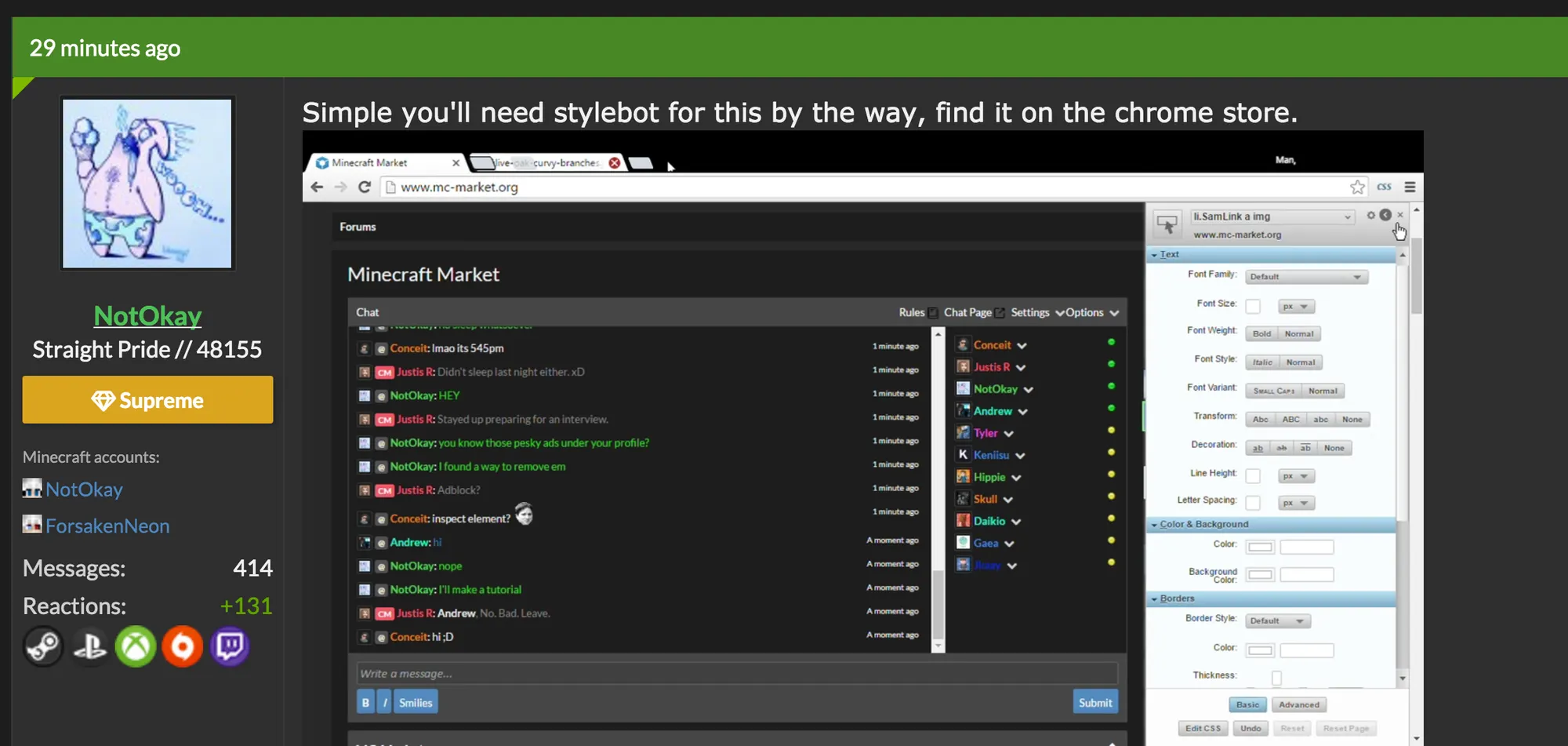
Task: Click the Stylebot move-panel arrow icon
Action: click(1385, 215)
